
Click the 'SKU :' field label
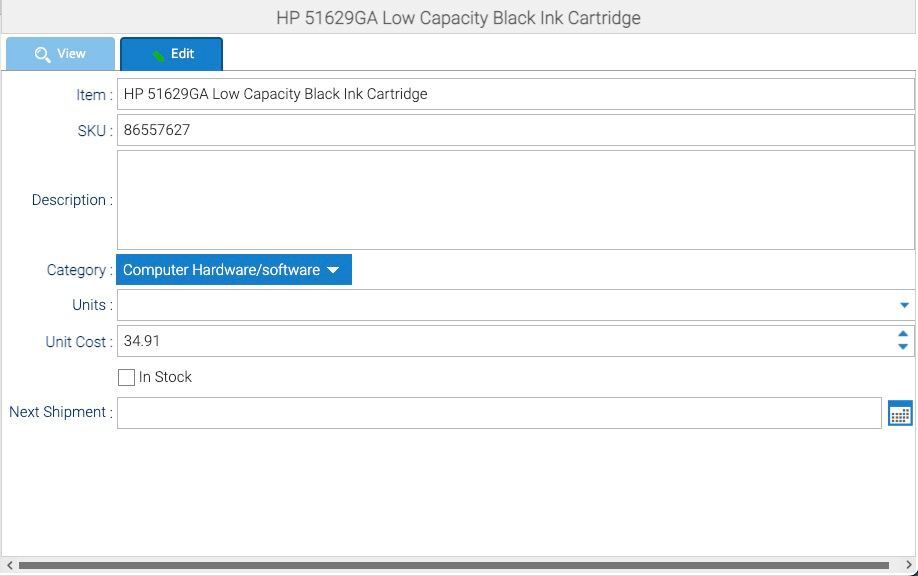click(95, 131)
